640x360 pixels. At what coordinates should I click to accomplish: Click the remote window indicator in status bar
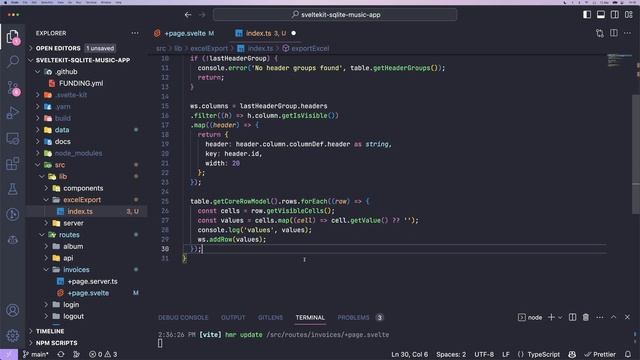point(9,354)
